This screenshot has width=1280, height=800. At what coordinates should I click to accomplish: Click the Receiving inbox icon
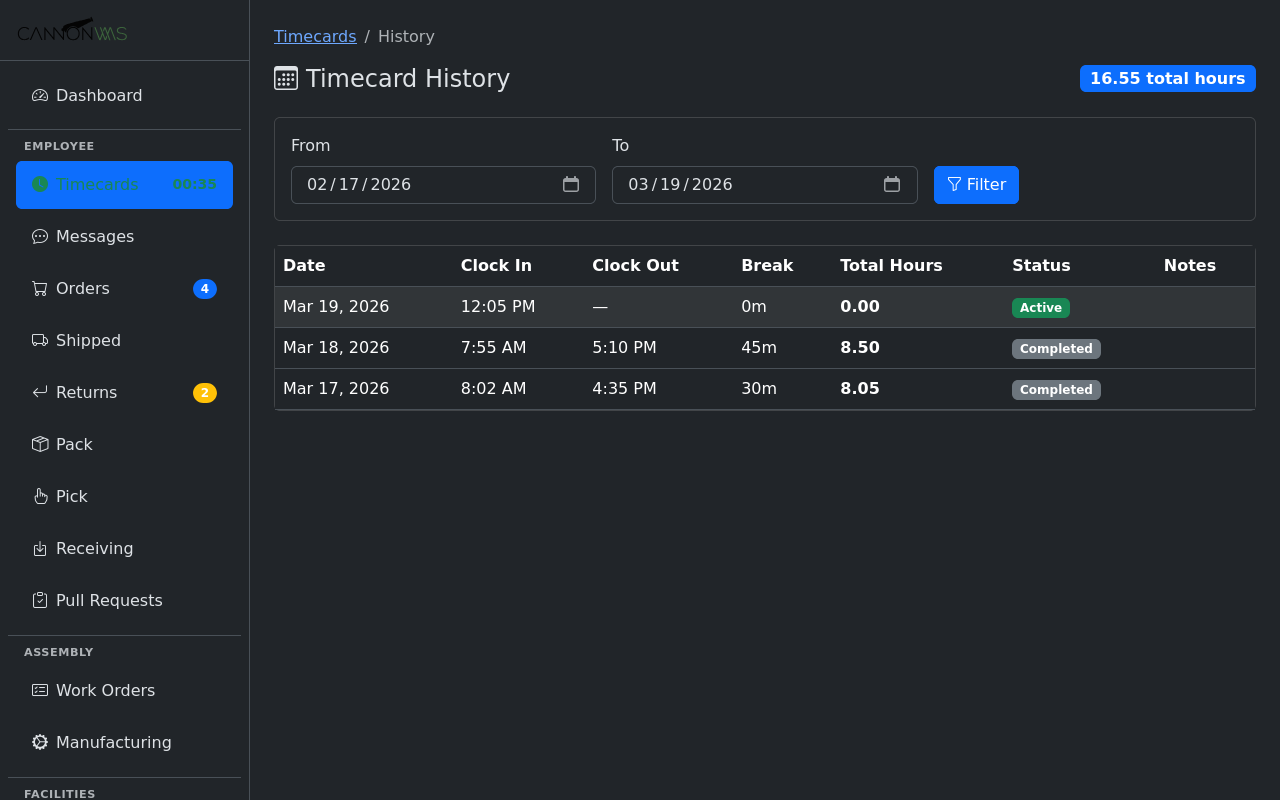coord(39,548)
